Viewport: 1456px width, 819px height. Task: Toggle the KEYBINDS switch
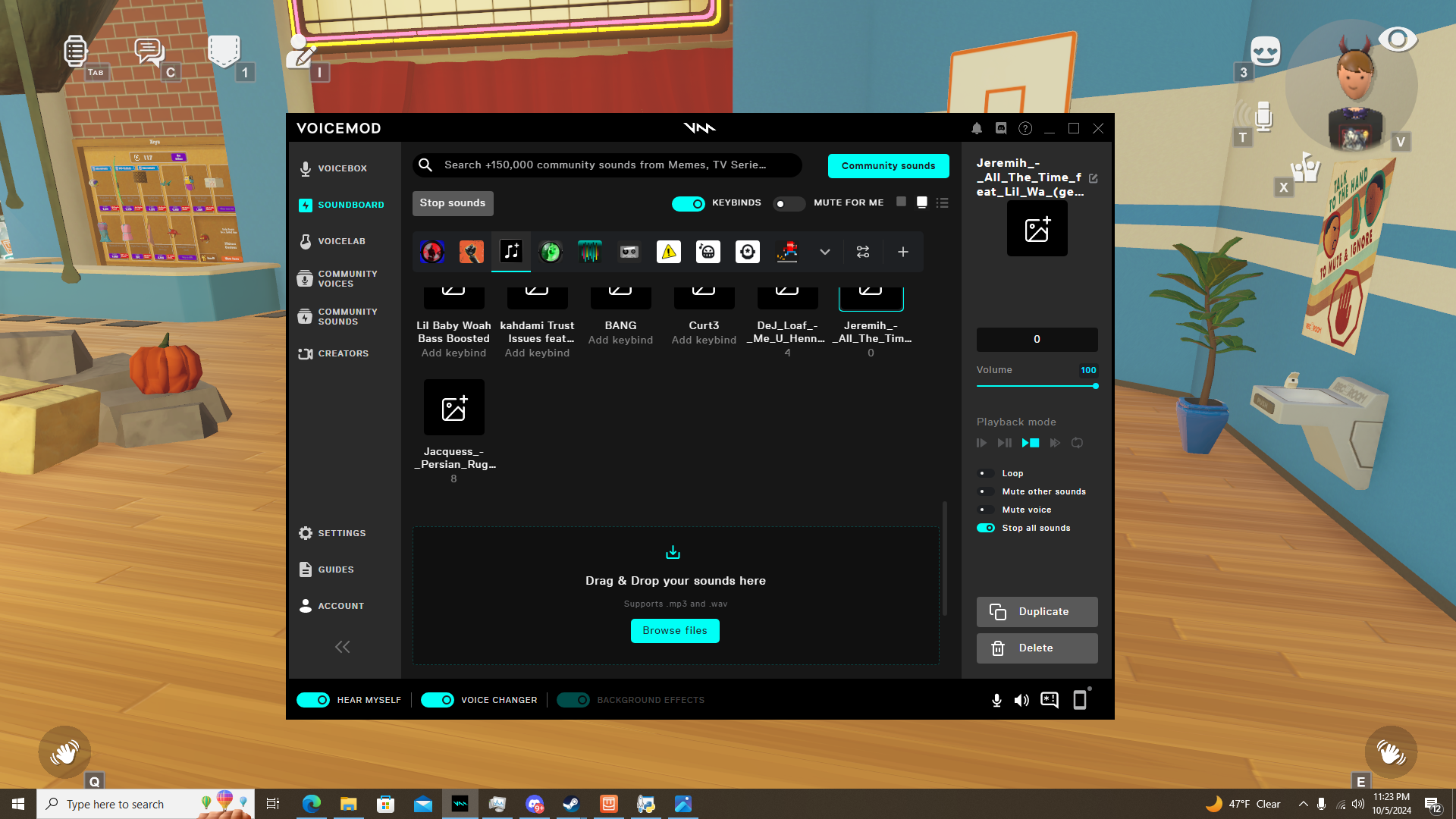[x=689, y=203]
